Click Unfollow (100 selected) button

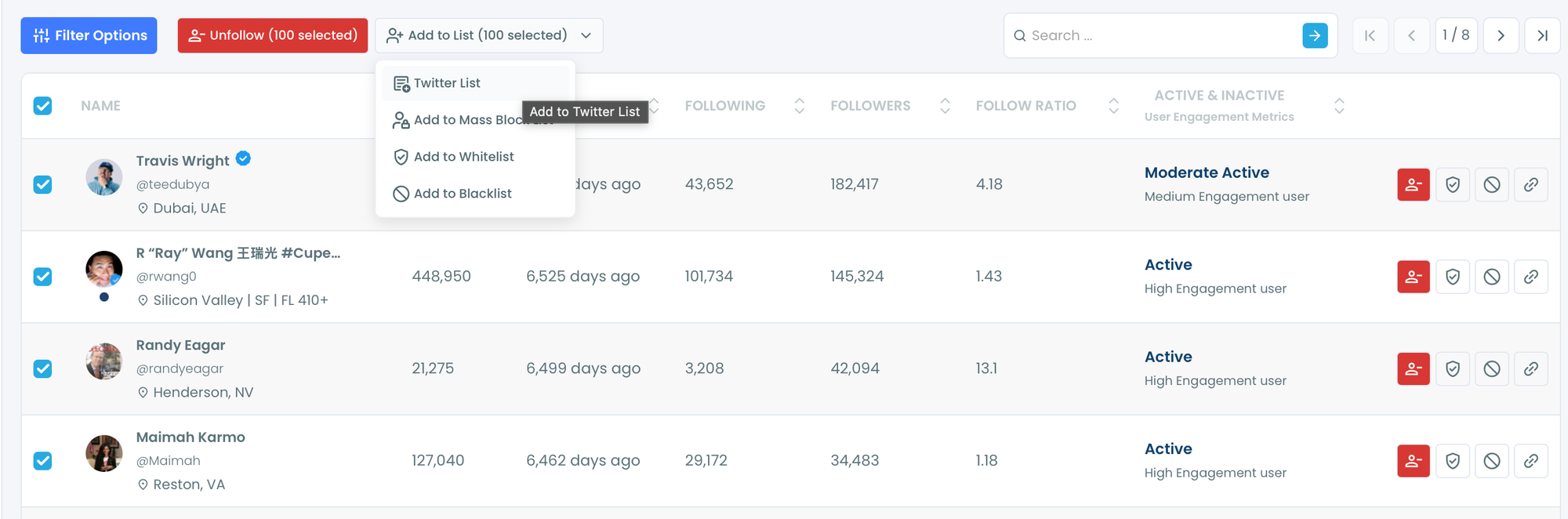(272, 35)
